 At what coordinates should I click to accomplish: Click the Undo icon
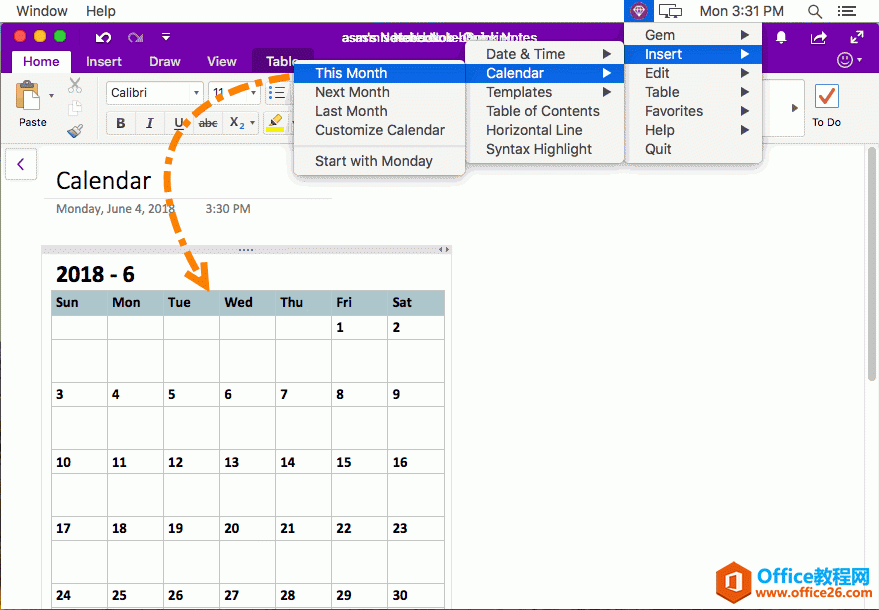click(x=102, y=36)
